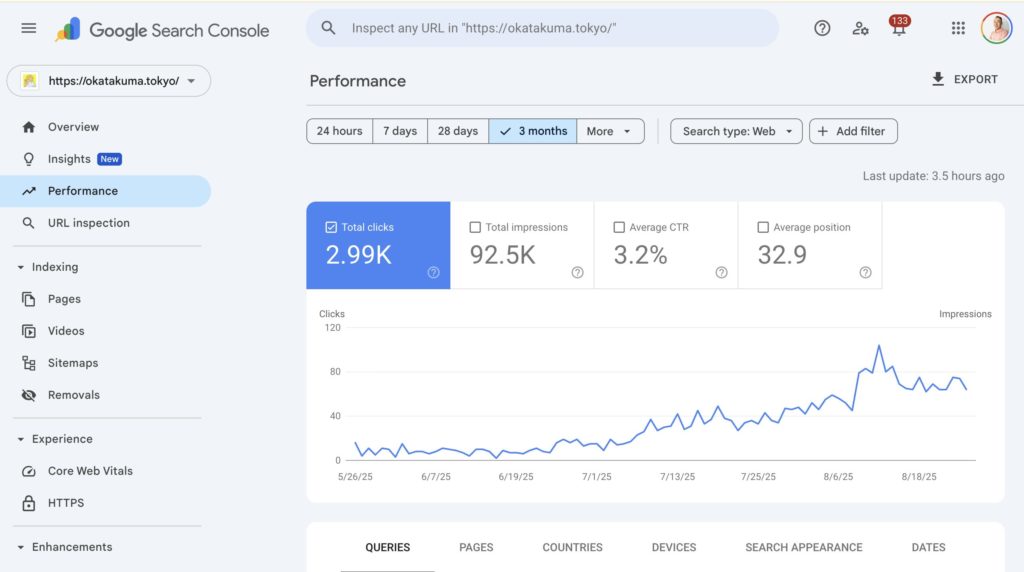
Task: Click the Overview home icon
Action: (x=29, y=127)
